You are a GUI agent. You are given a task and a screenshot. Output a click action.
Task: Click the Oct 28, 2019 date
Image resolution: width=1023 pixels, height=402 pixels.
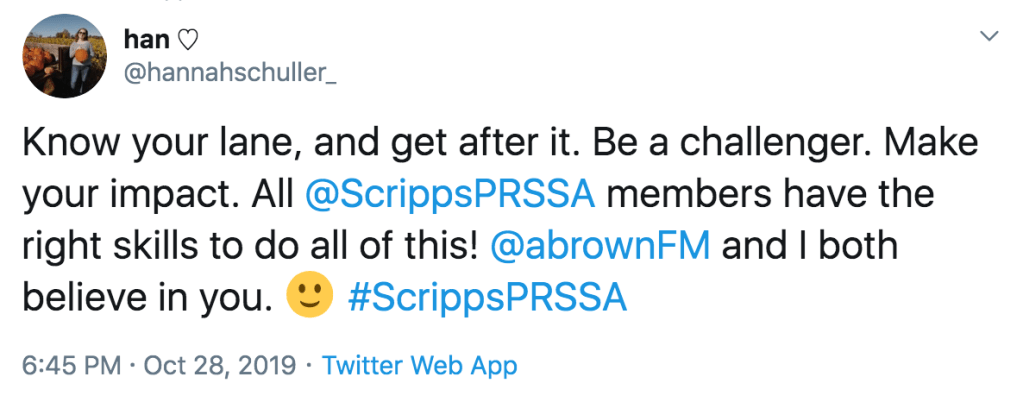tap(222, 366)
